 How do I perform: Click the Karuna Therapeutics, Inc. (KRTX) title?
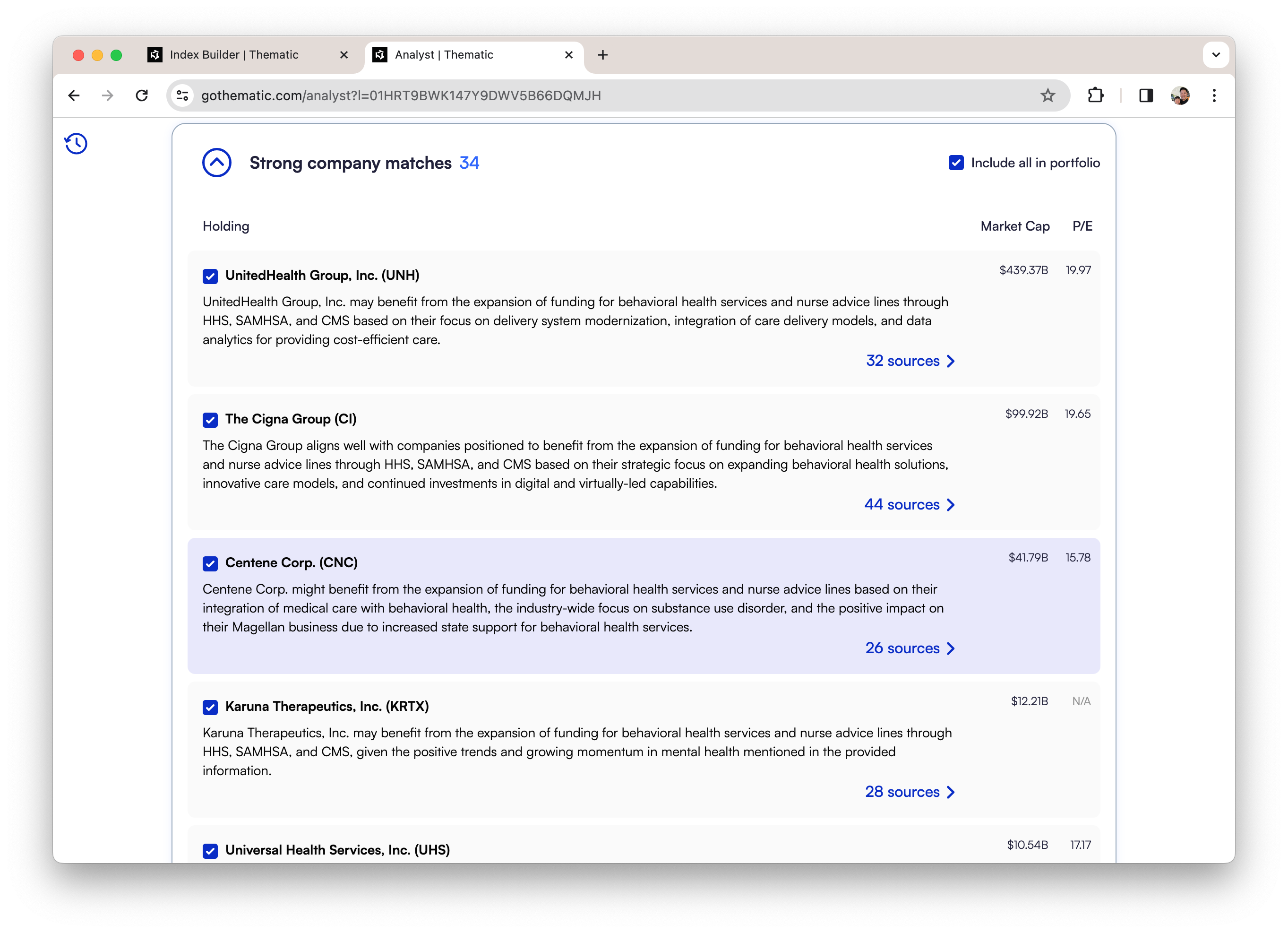coord(327,706)
